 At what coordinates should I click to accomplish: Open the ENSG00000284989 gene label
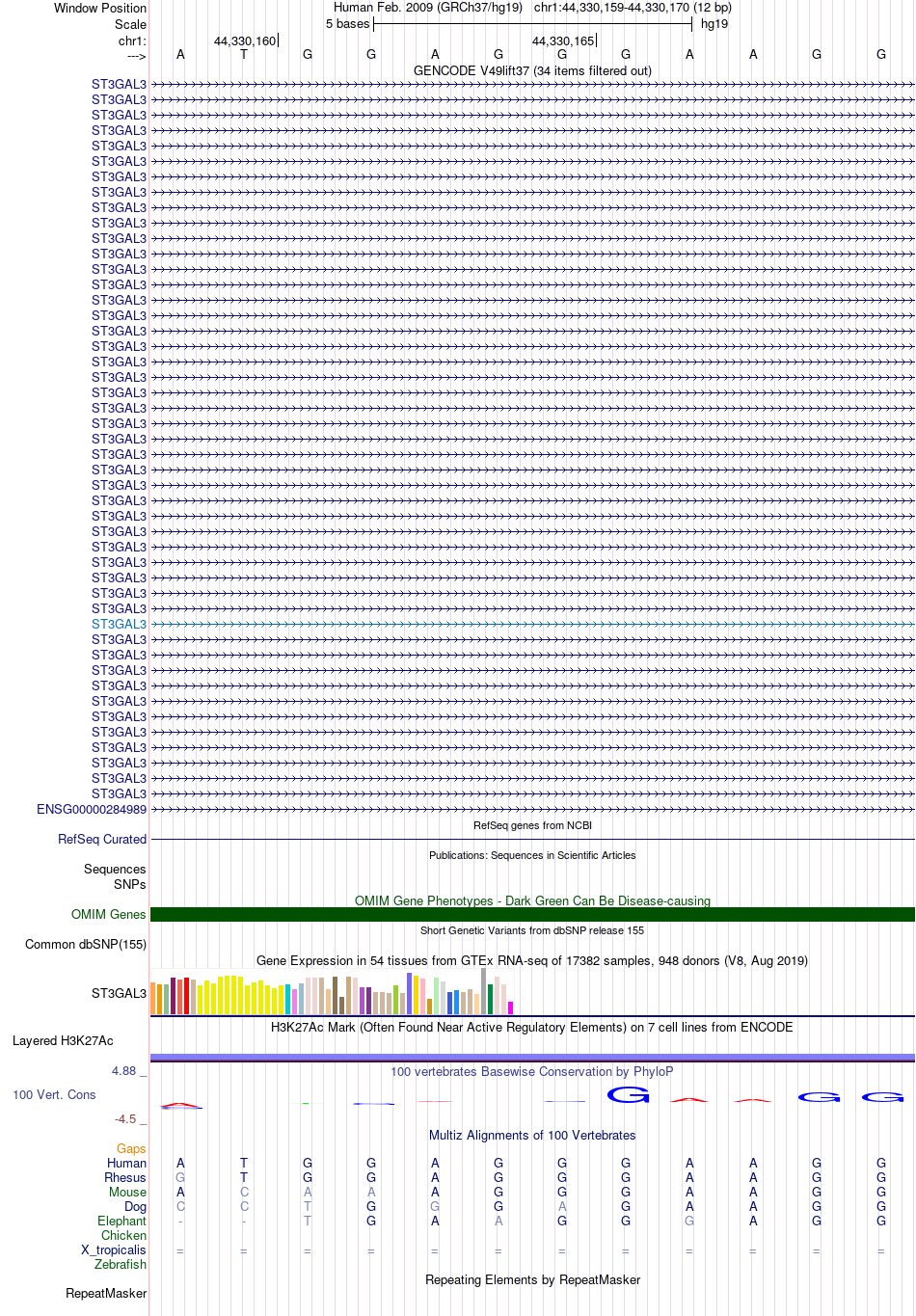(x=92, y=809)
